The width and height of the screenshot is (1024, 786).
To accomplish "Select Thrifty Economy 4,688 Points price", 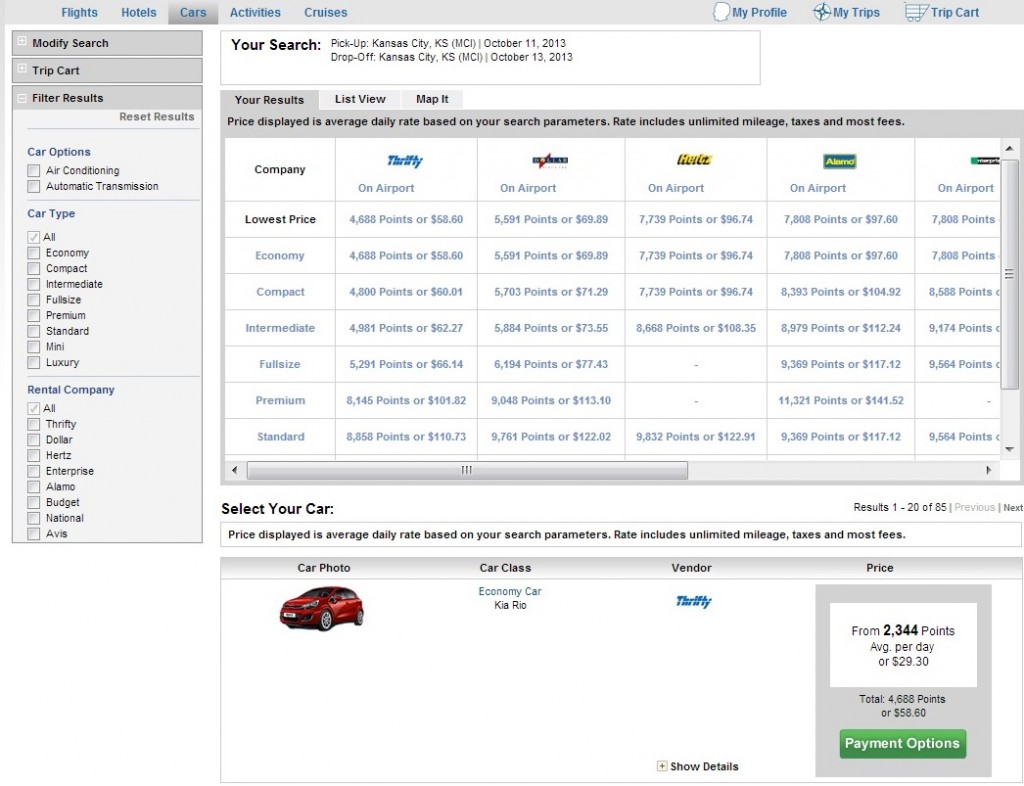I will tap(406, 256).
